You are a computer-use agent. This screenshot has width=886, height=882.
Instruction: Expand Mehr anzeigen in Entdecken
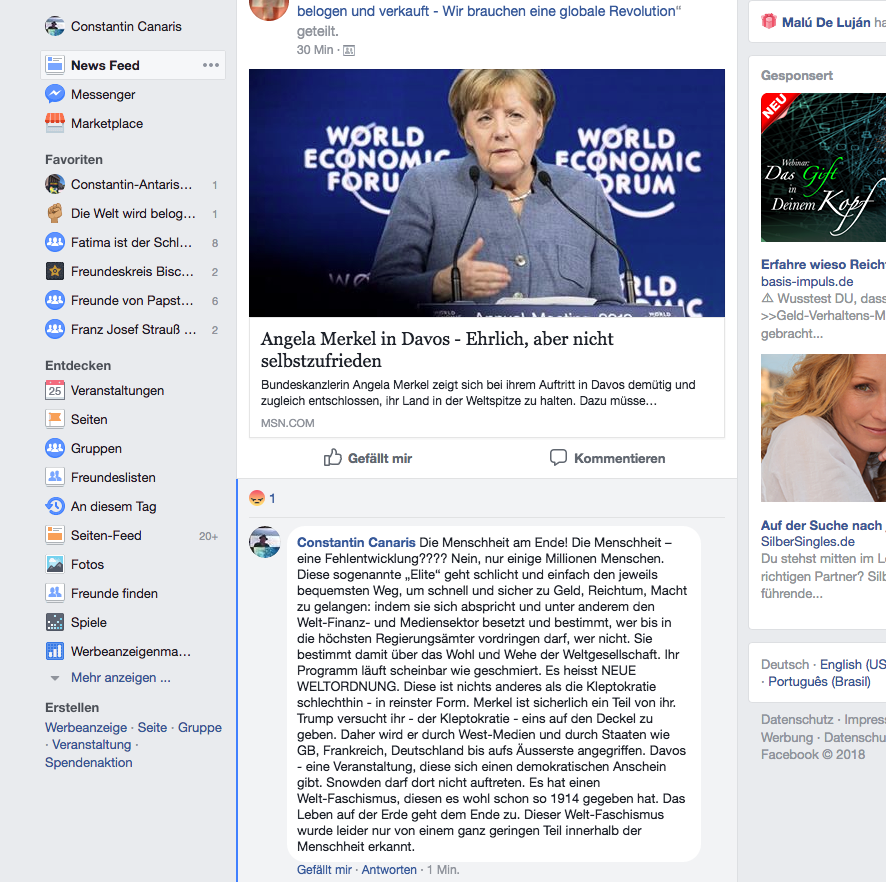coord(120,677)
